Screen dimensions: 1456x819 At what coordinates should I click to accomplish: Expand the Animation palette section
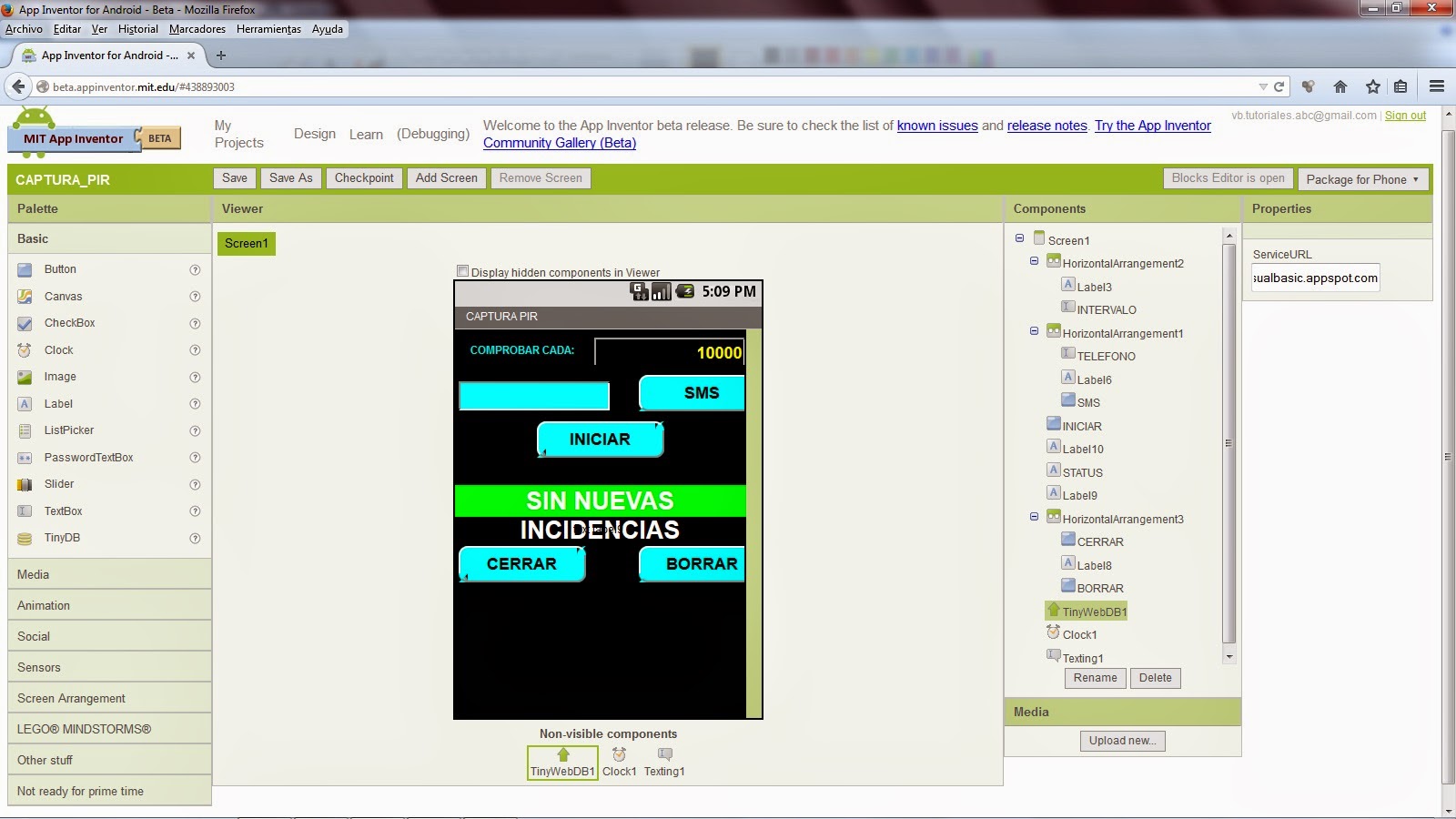point(109,605)
